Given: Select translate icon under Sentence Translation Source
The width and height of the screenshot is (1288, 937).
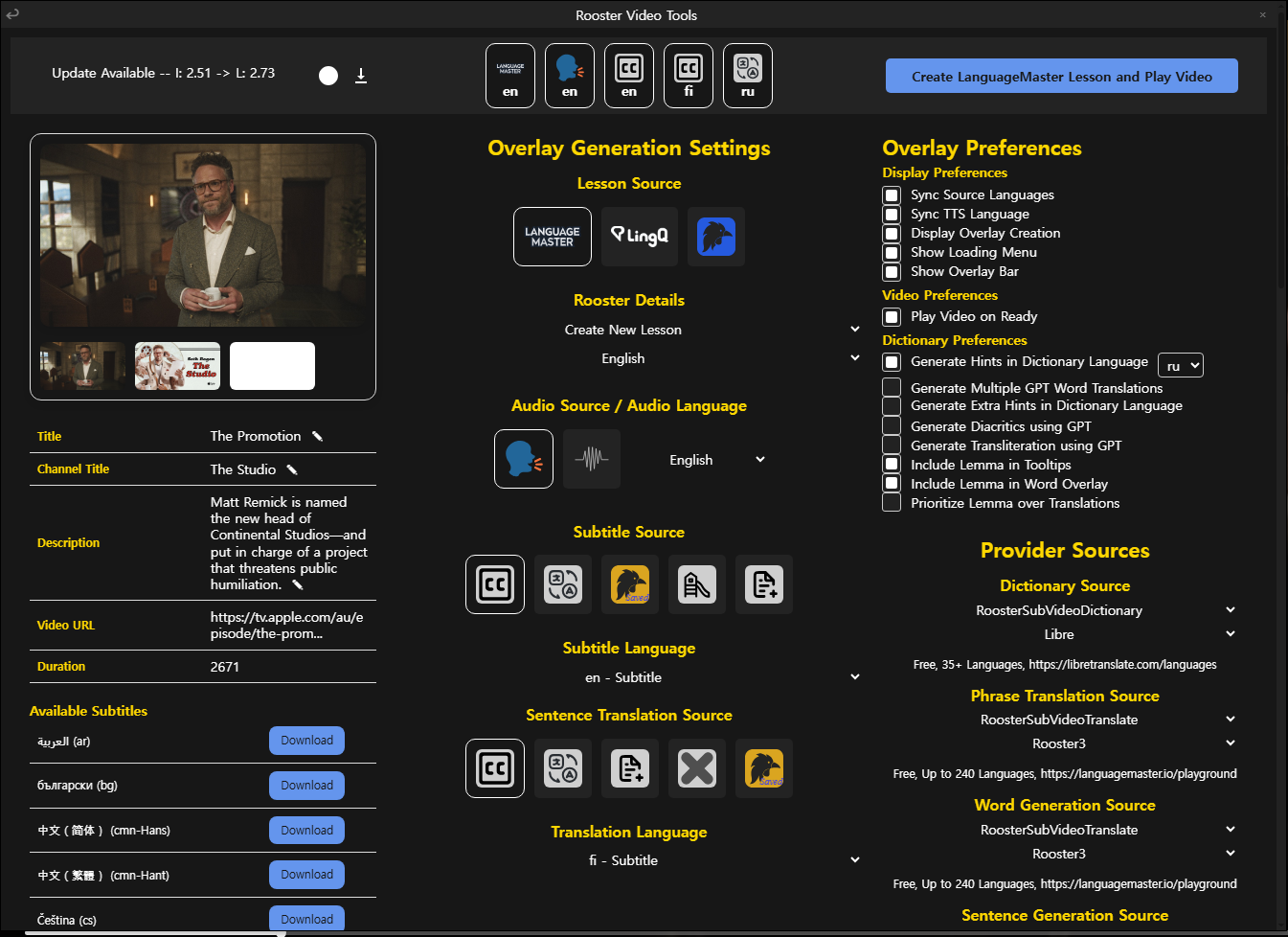Looking at the screenshot, I should pyautogui.click(x=563, y=768).
